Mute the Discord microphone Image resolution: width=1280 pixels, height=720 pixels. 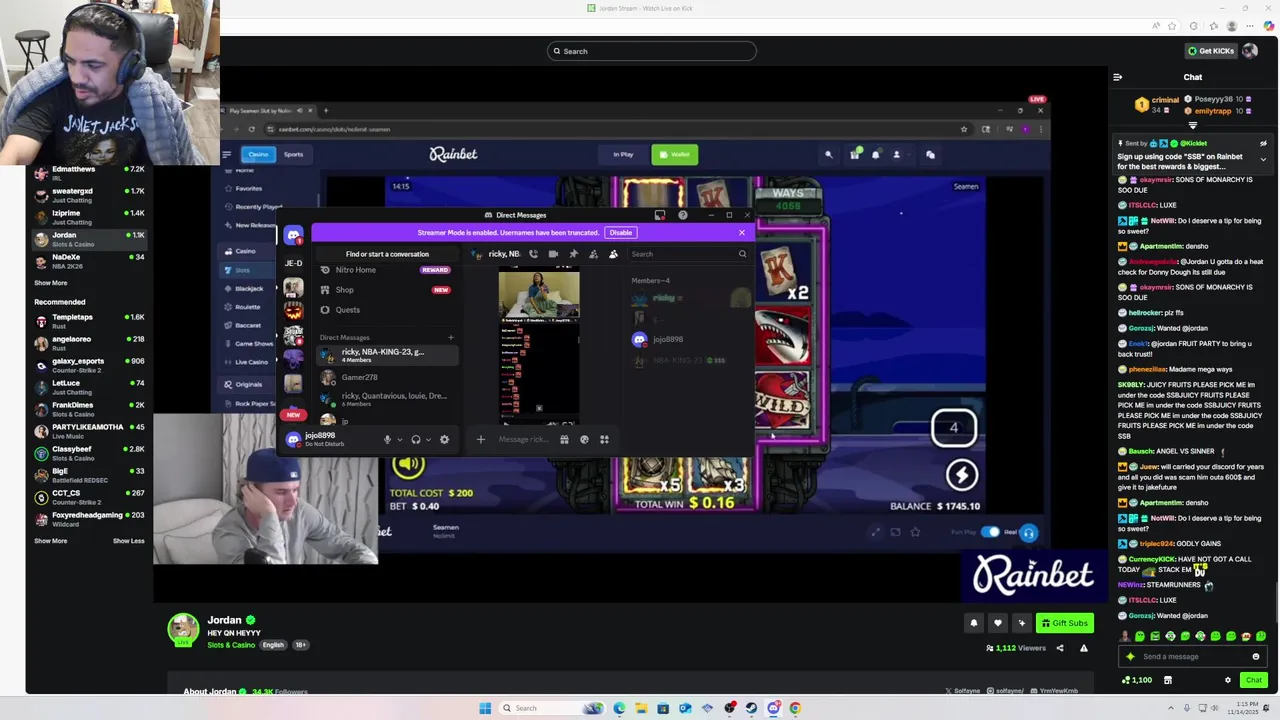[x=387, y=439]
